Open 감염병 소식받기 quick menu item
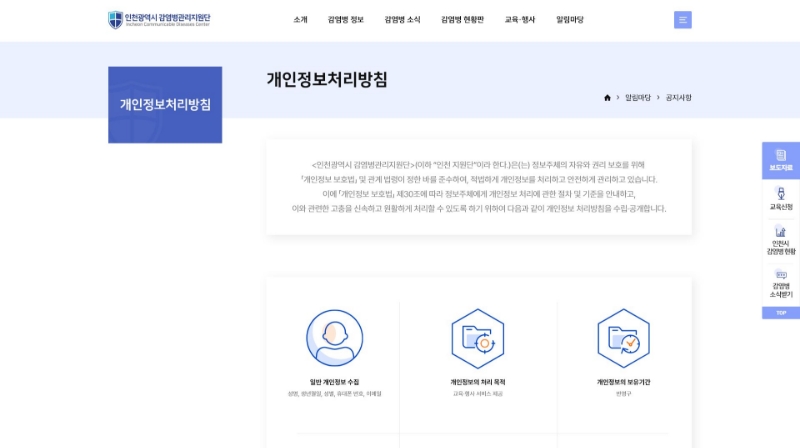Image resolution: width=800 pixels, height=448 pixels. pyautogui.click(x=781, y=284)
